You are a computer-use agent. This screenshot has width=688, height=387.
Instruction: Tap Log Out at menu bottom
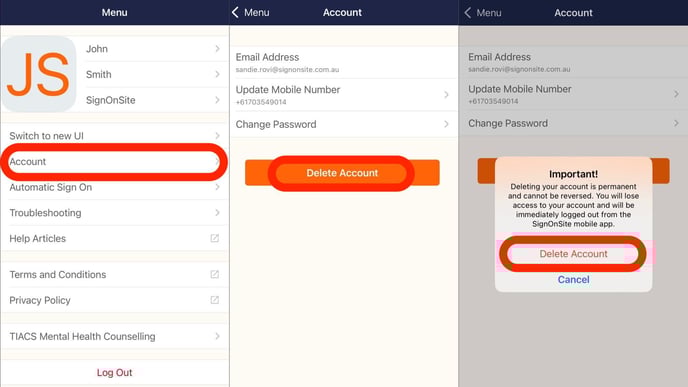pyautogui.click(x=115, y=373)
